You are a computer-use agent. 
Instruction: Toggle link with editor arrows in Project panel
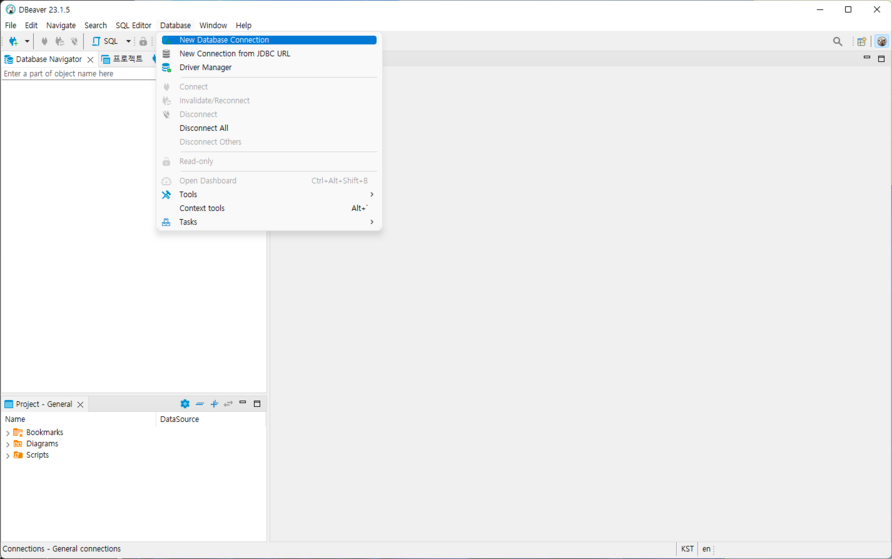(x=228, y=404)
